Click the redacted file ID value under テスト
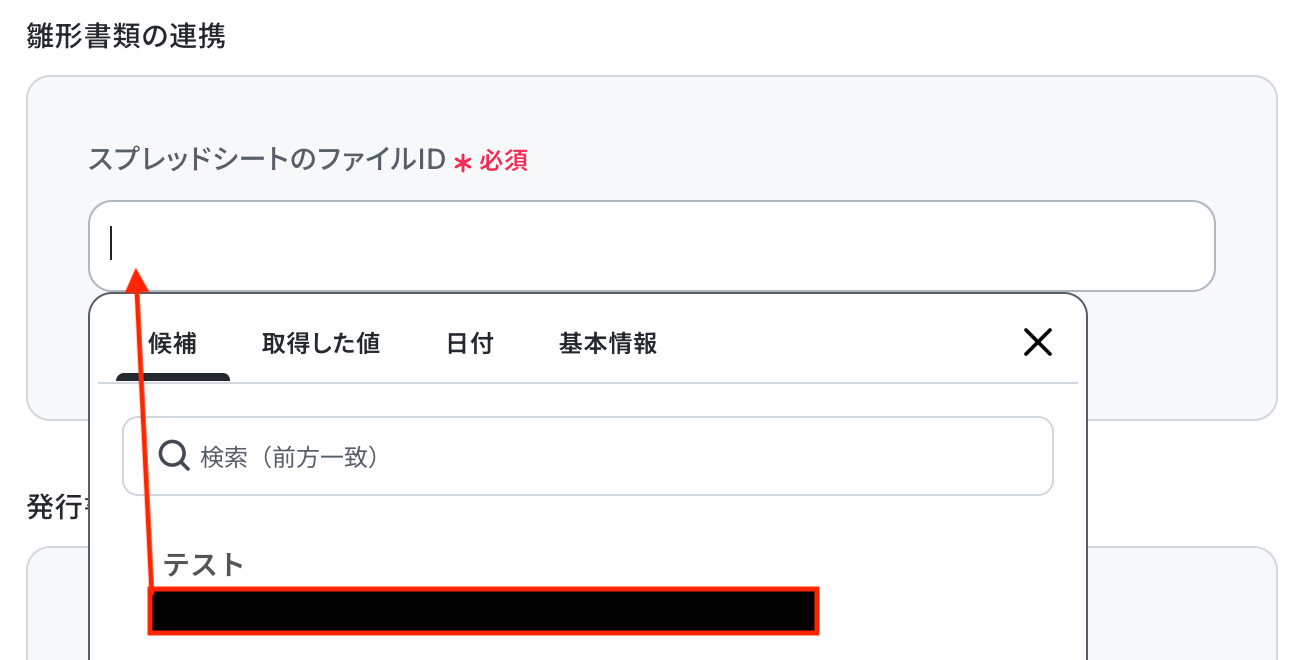The width and height of the screenshot is (1316, 660). click(x=484, y=611)
